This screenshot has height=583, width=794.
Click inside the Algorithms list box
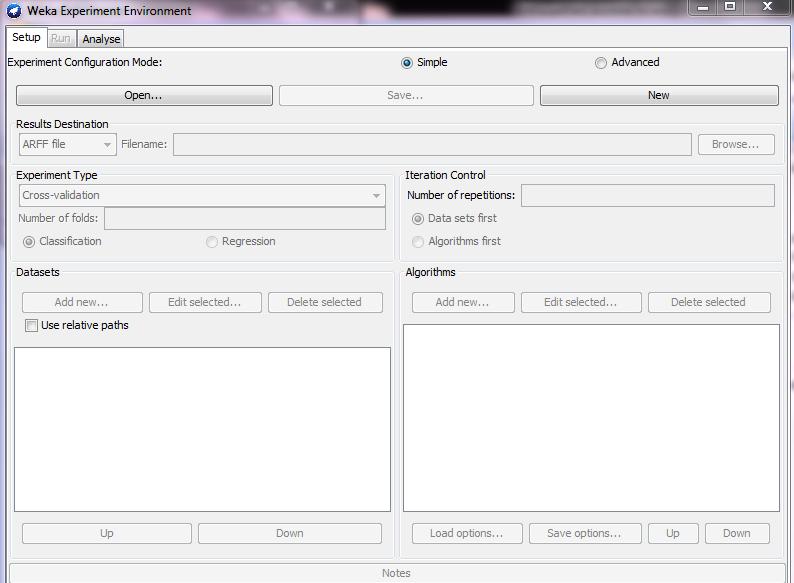pyautogui.click(x=591, y=418)
